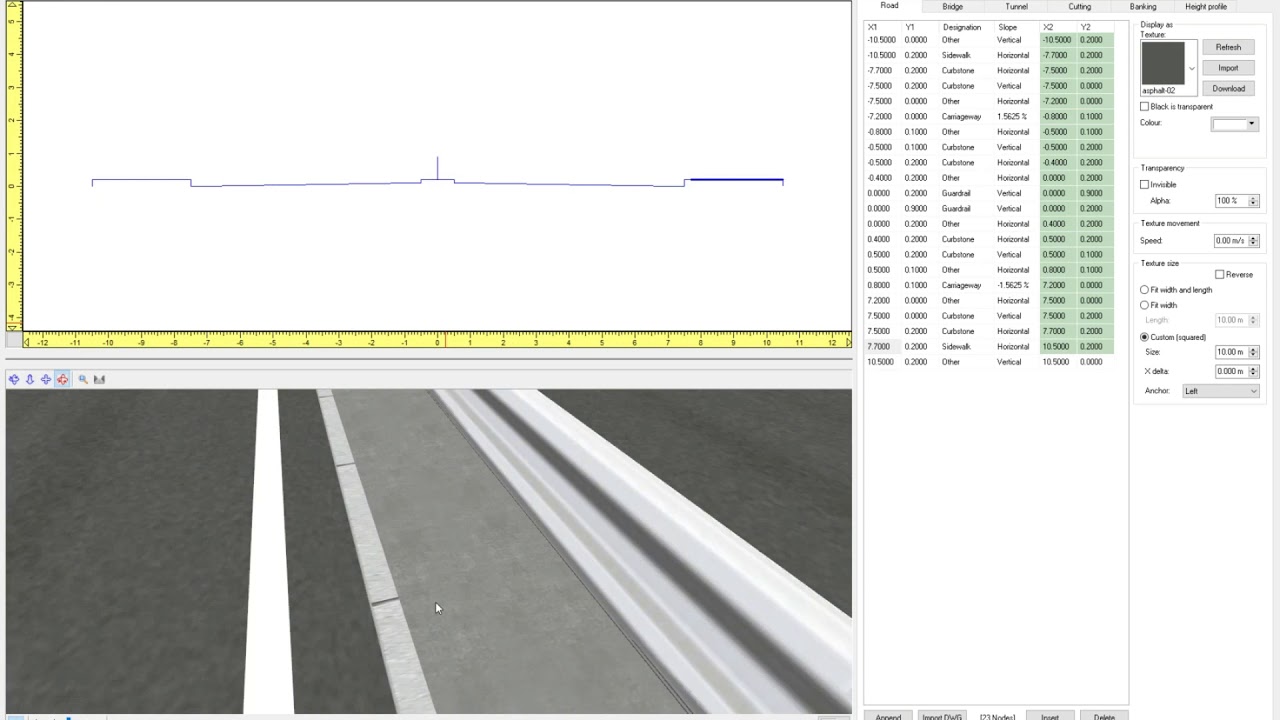
Task: Adjust the Alpha percentage stepper
Action: pos(1253,201)
